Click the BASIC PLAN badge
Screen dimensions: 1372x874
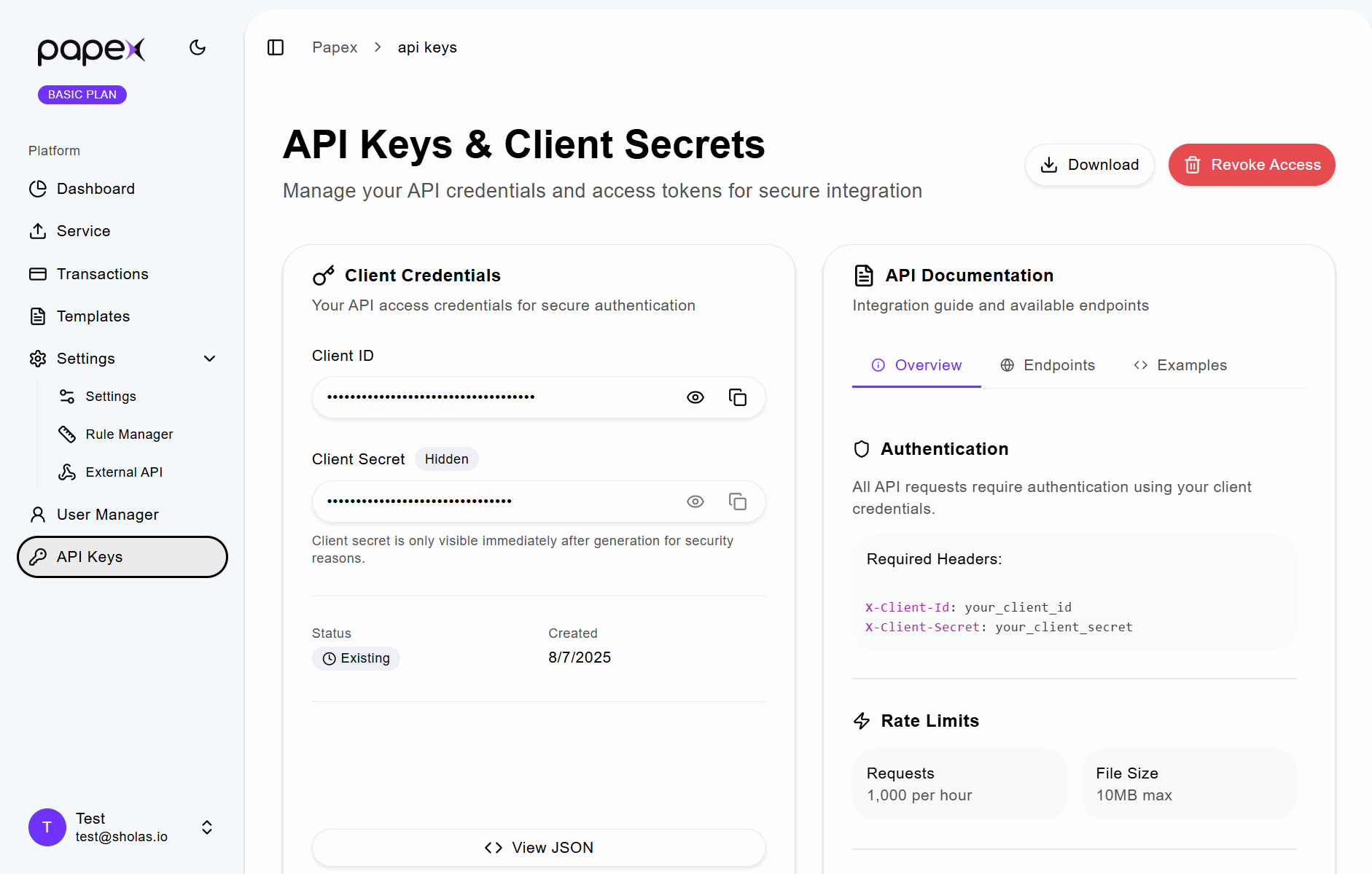coord(82,95)
